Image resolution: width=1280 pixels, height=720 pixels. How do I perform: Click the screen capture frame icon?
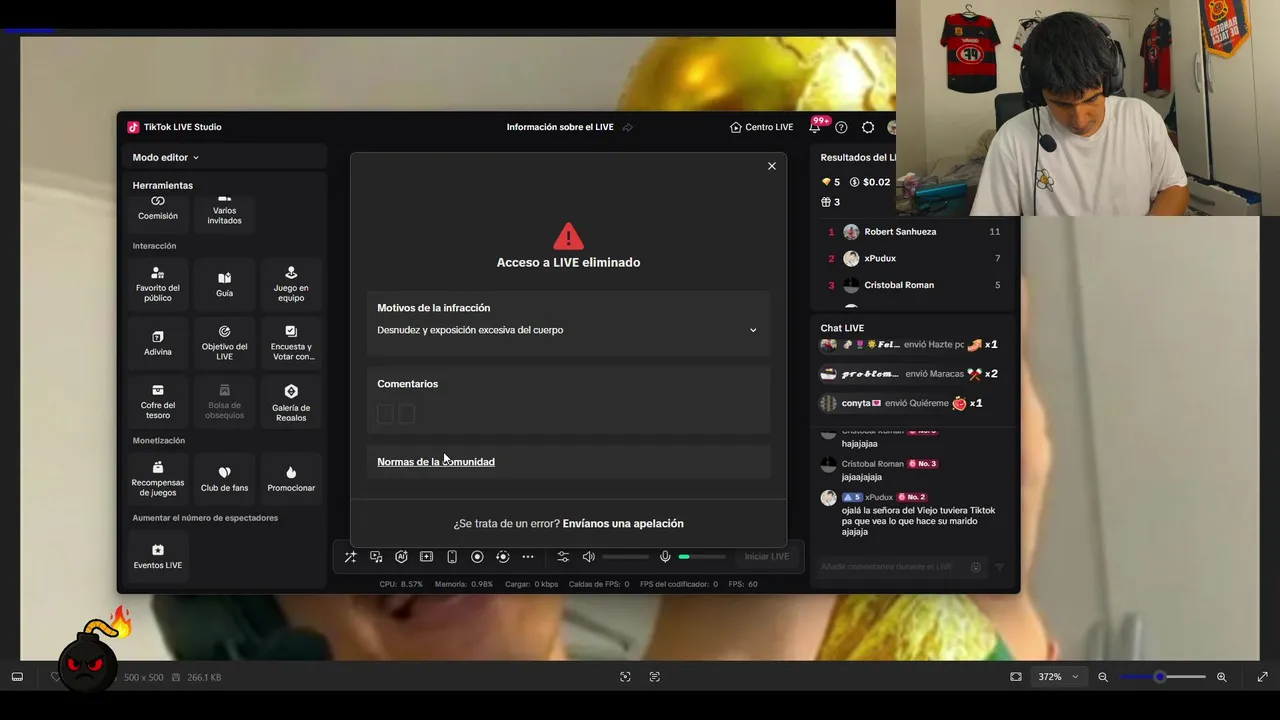(426, 557)
